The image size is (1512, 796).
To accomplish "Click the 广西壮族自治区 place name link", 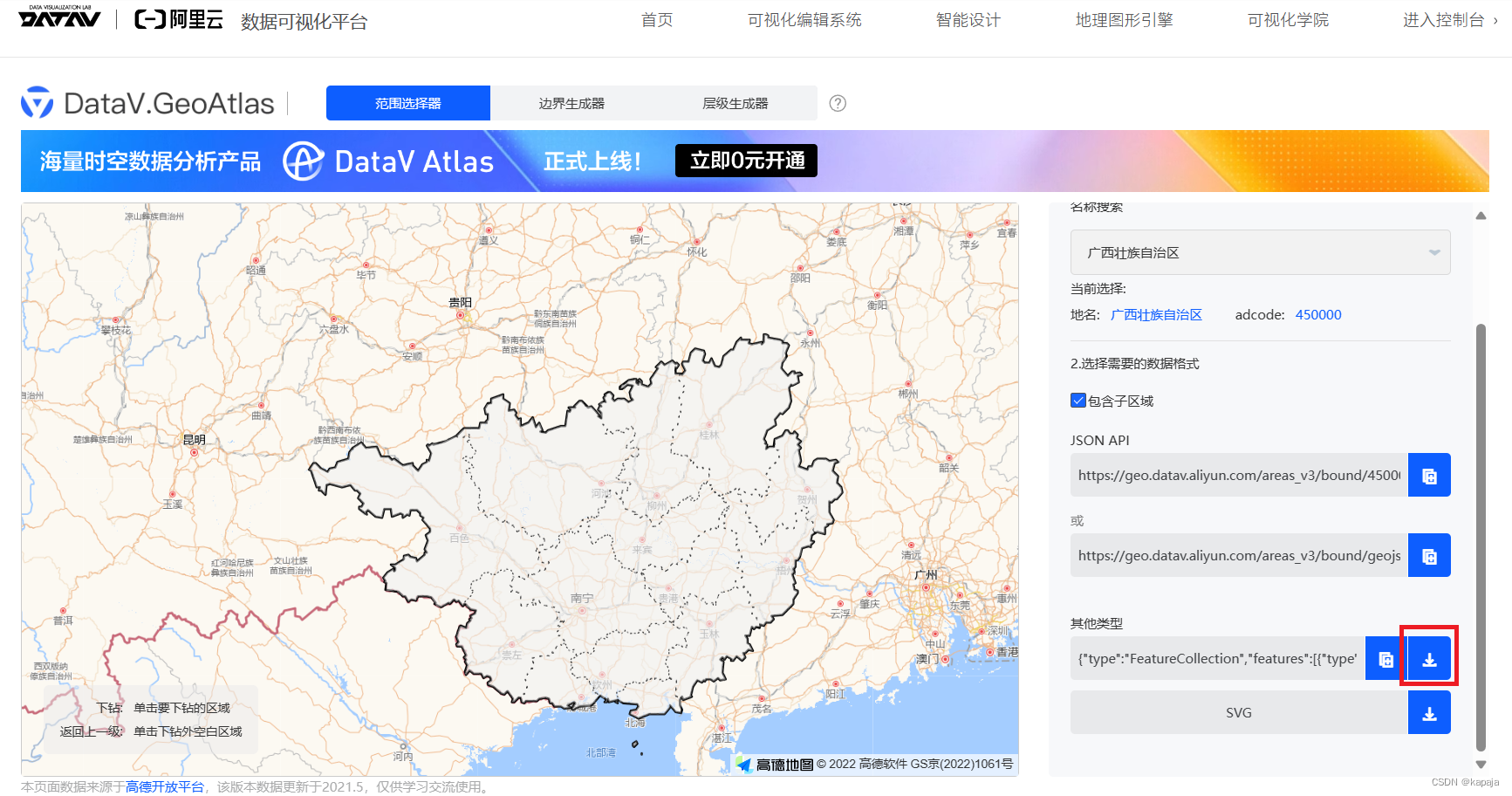I will (1156, 314).
